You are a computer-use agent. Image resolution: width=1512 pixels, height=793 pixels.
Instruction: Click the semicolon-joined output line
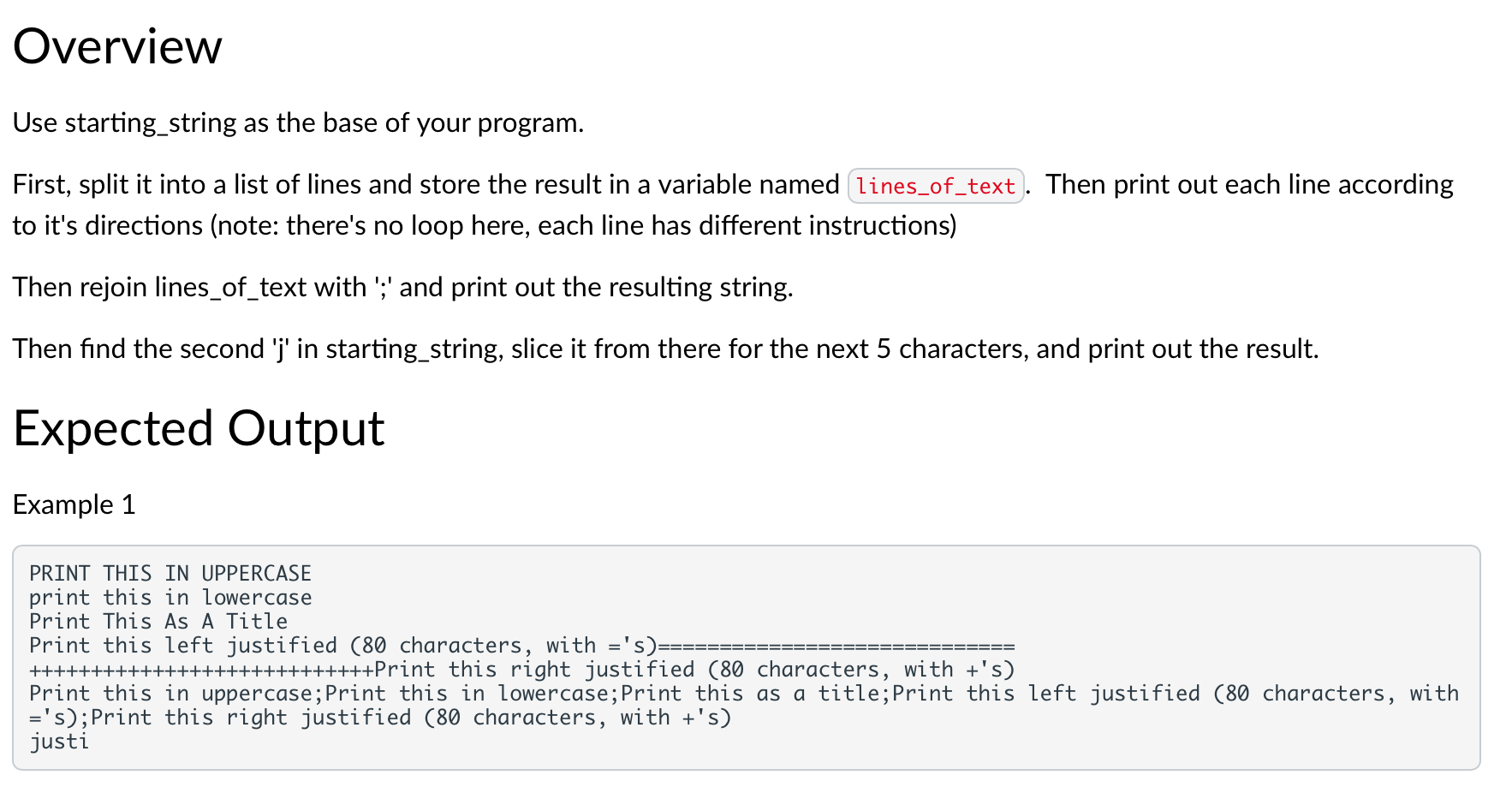click(x=514, y=694)
